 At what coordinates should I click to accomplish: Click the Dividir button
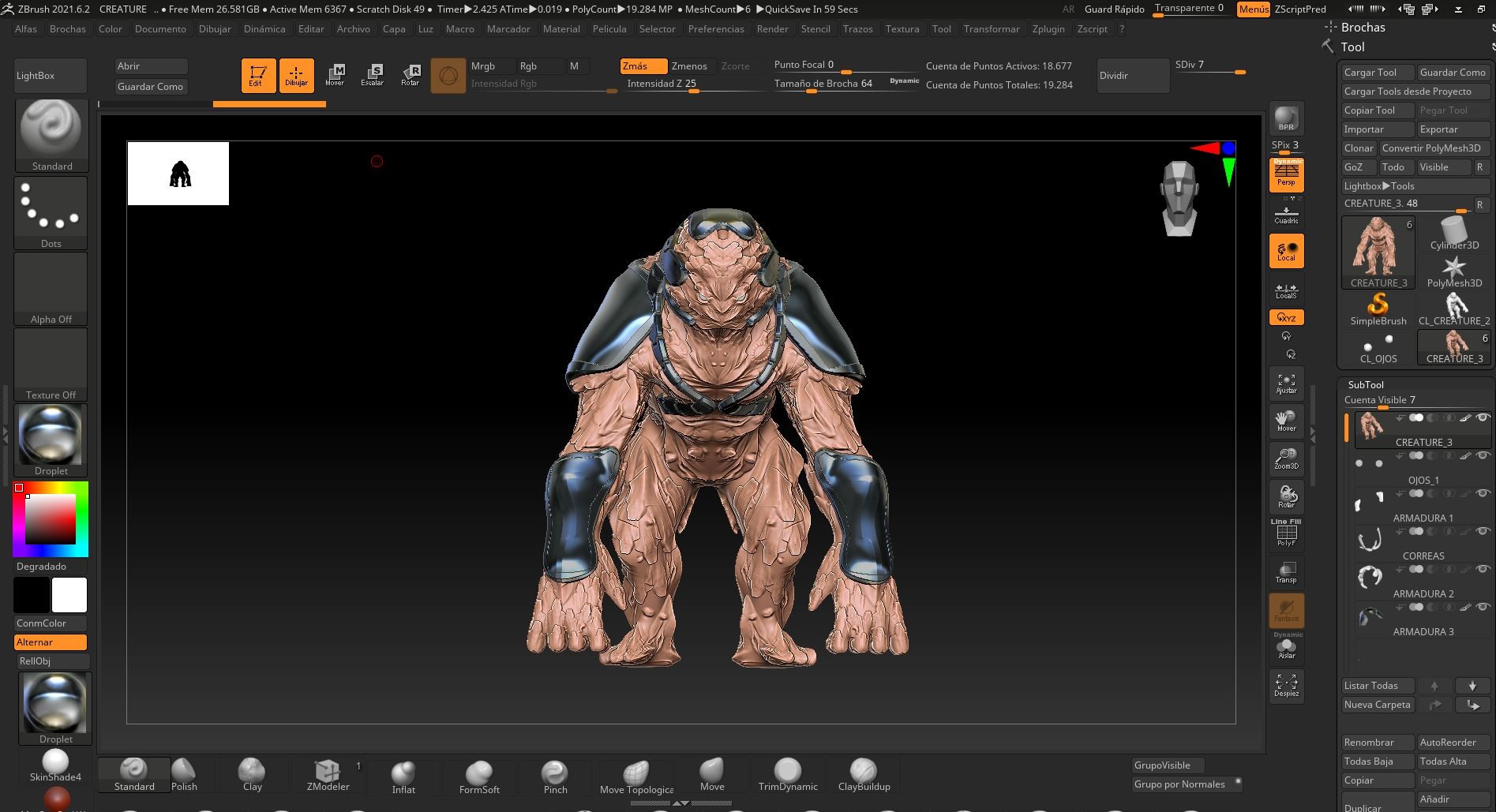(x=1133, y=76)
